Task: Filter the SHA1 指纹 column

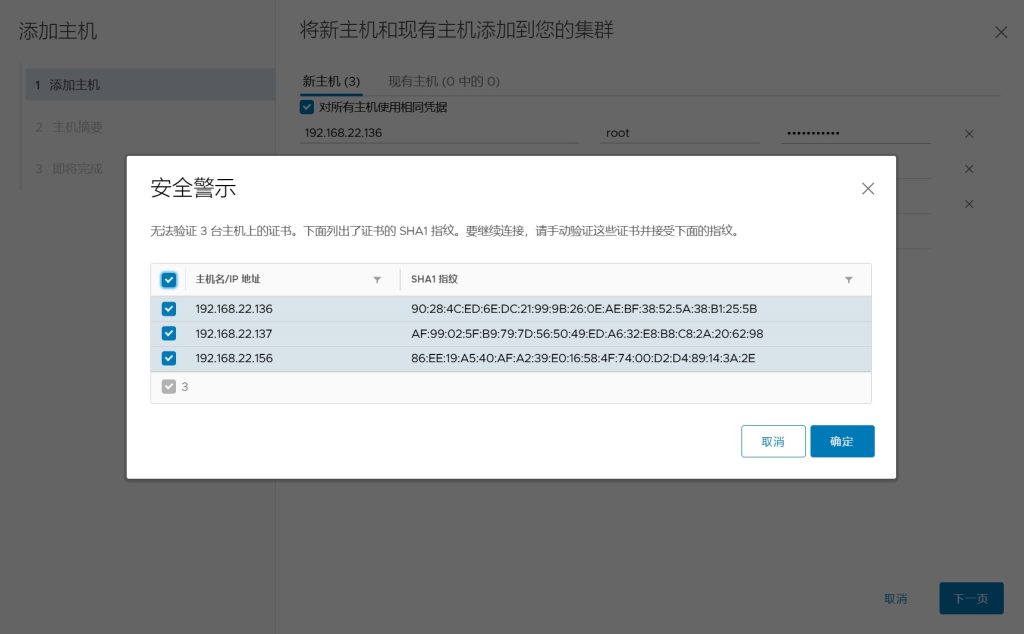Action: (848, 279)
